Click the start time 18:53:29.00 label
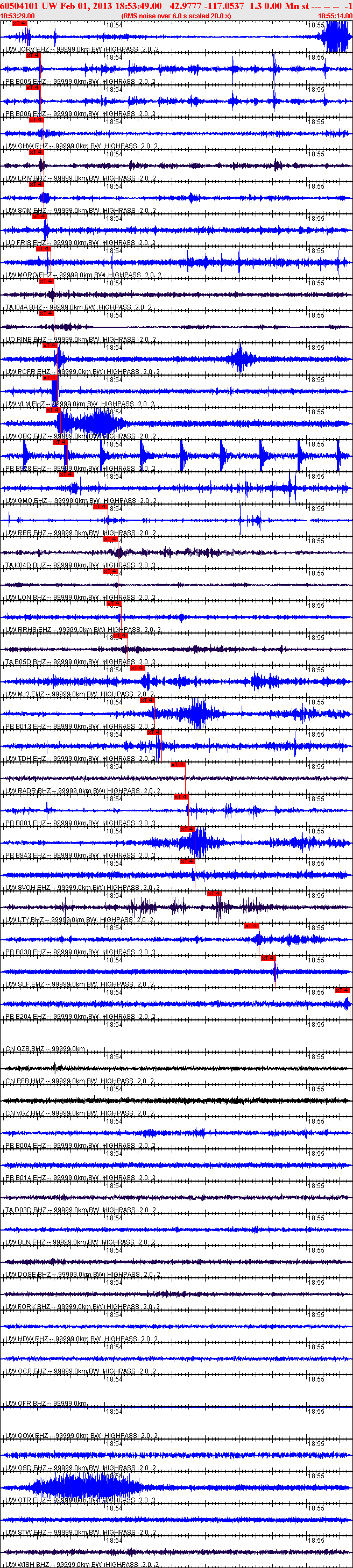This screenshot has width=353, height=1568. click(x=18, y=16)
